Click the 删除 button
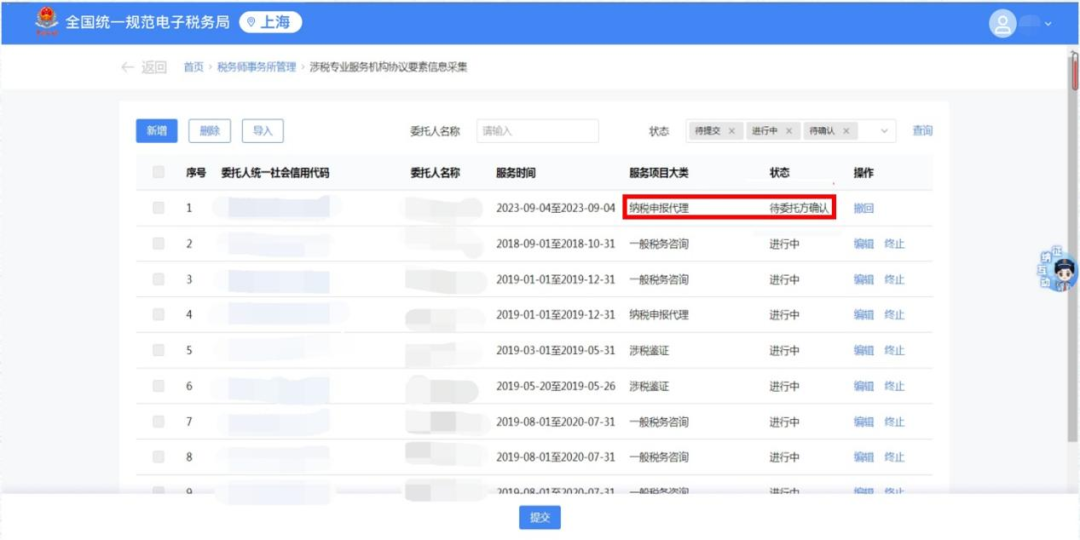The width and height of the screenshot is (1080, 540). tap(209, 131)
